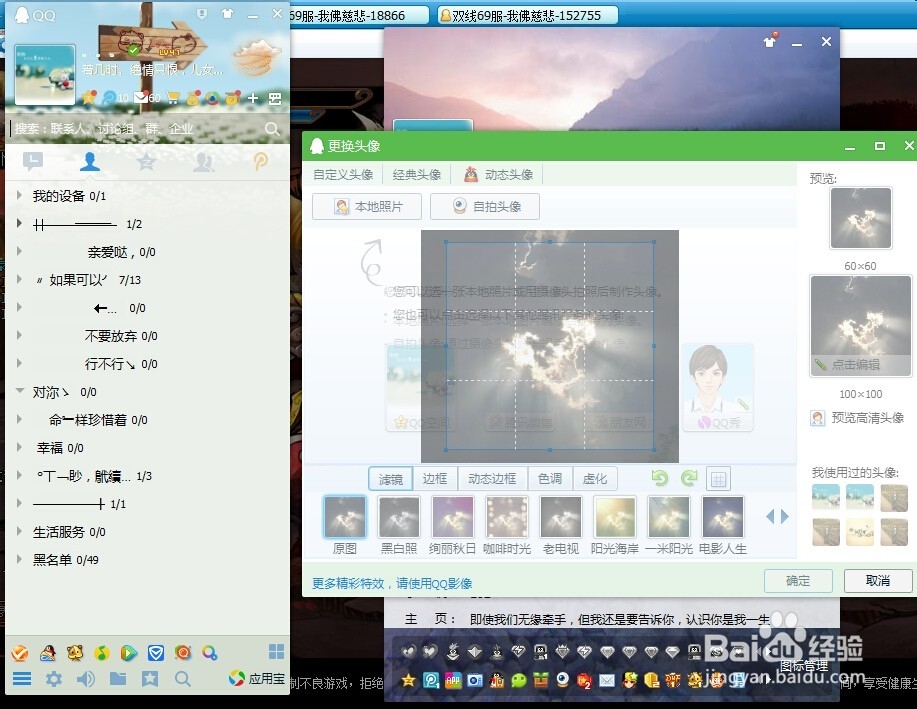Undo the last avatar edit

coord(660,479)
